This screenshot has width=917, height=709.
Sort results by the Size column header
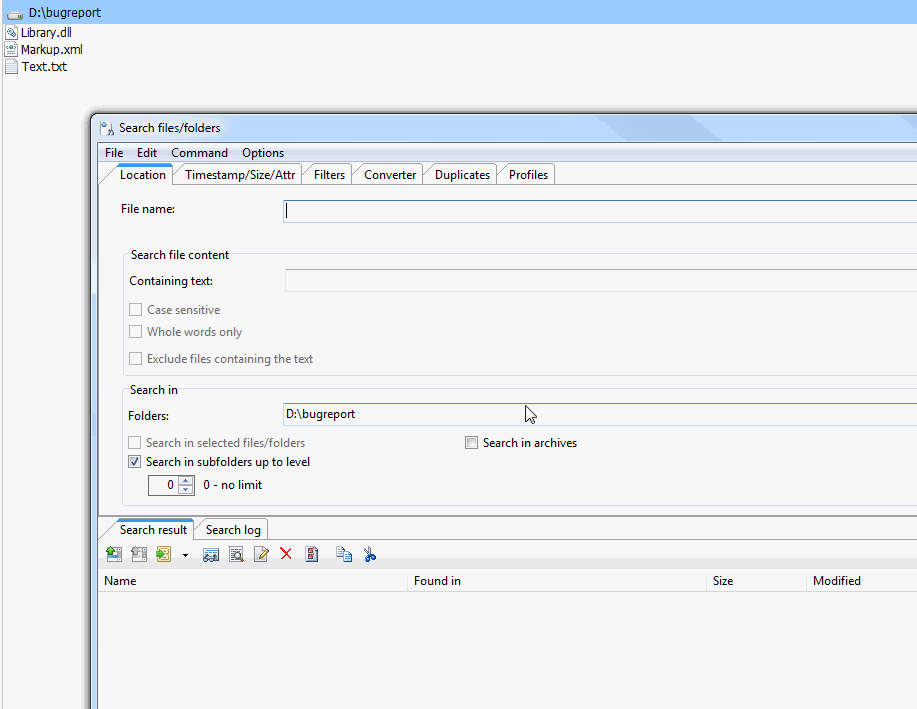tap(756, 581)
